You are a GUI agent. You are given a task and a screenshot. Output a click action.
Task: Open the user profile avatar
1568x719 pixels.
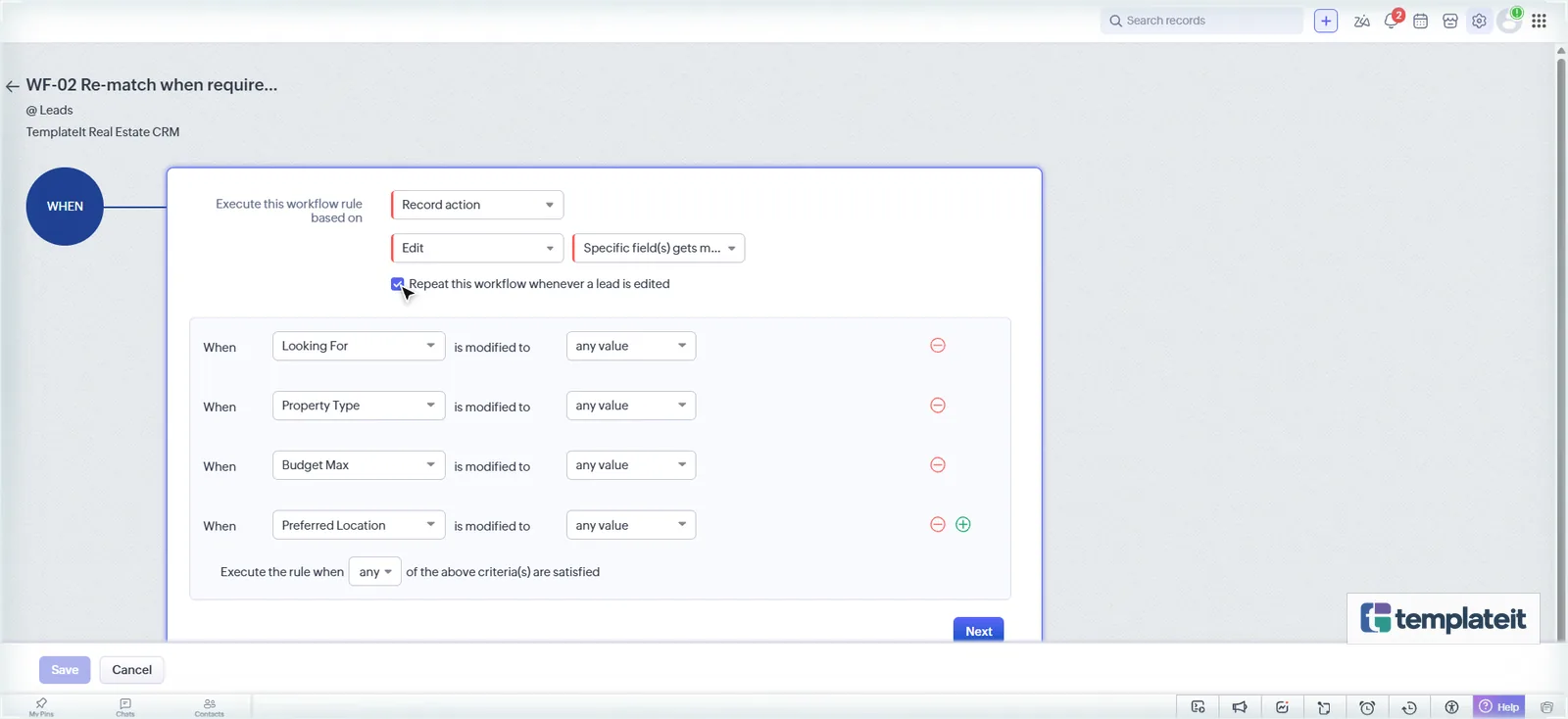pyautogui.click(x=1509, y=21)
